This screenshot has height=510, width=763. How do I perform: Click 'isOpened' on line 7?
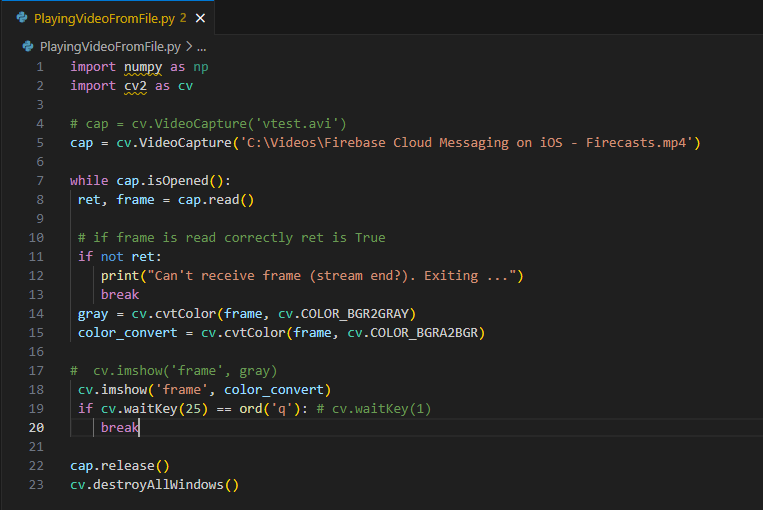click(178, 181)
